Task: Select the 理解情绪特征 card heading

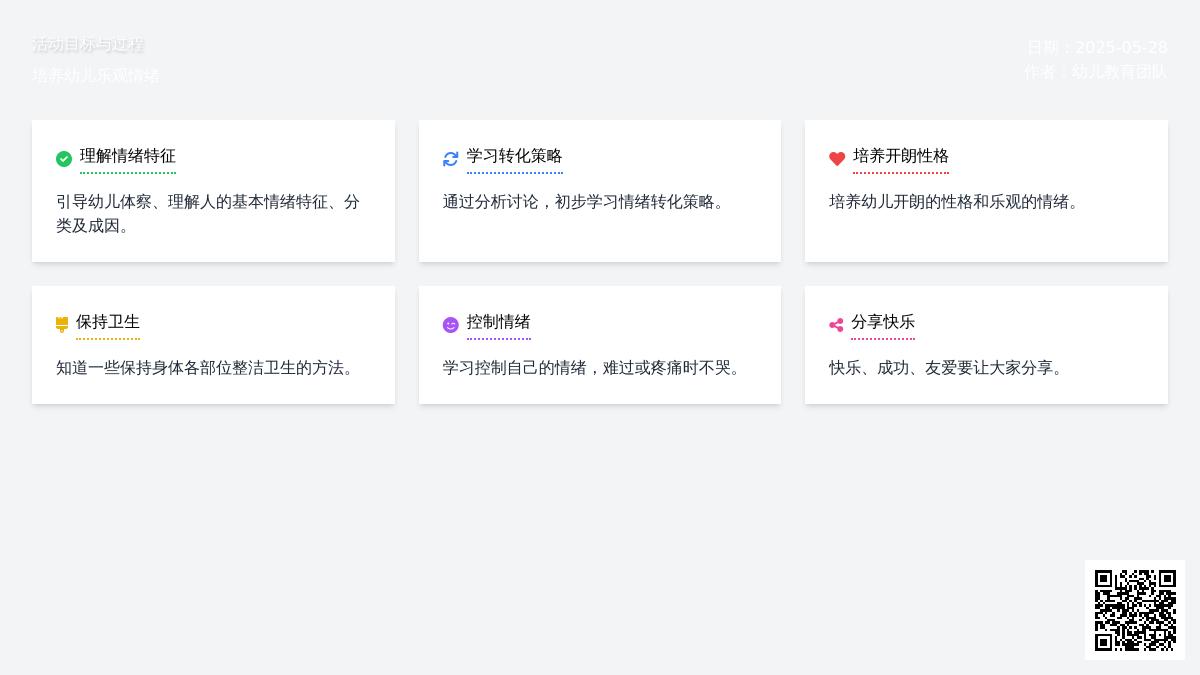Action: [128, 156]
